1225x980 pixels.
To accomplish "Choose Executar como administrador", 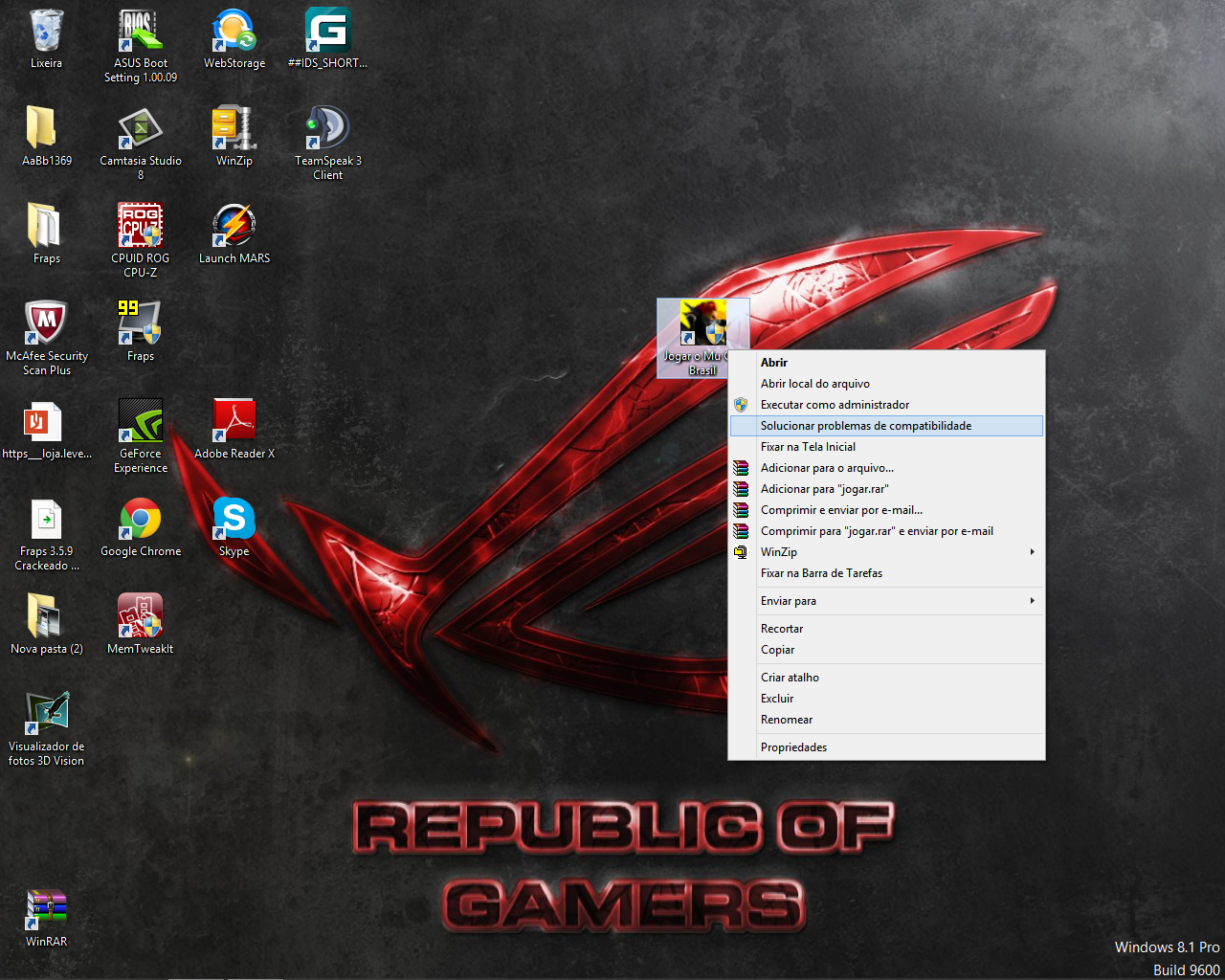I will click(835, 405).
